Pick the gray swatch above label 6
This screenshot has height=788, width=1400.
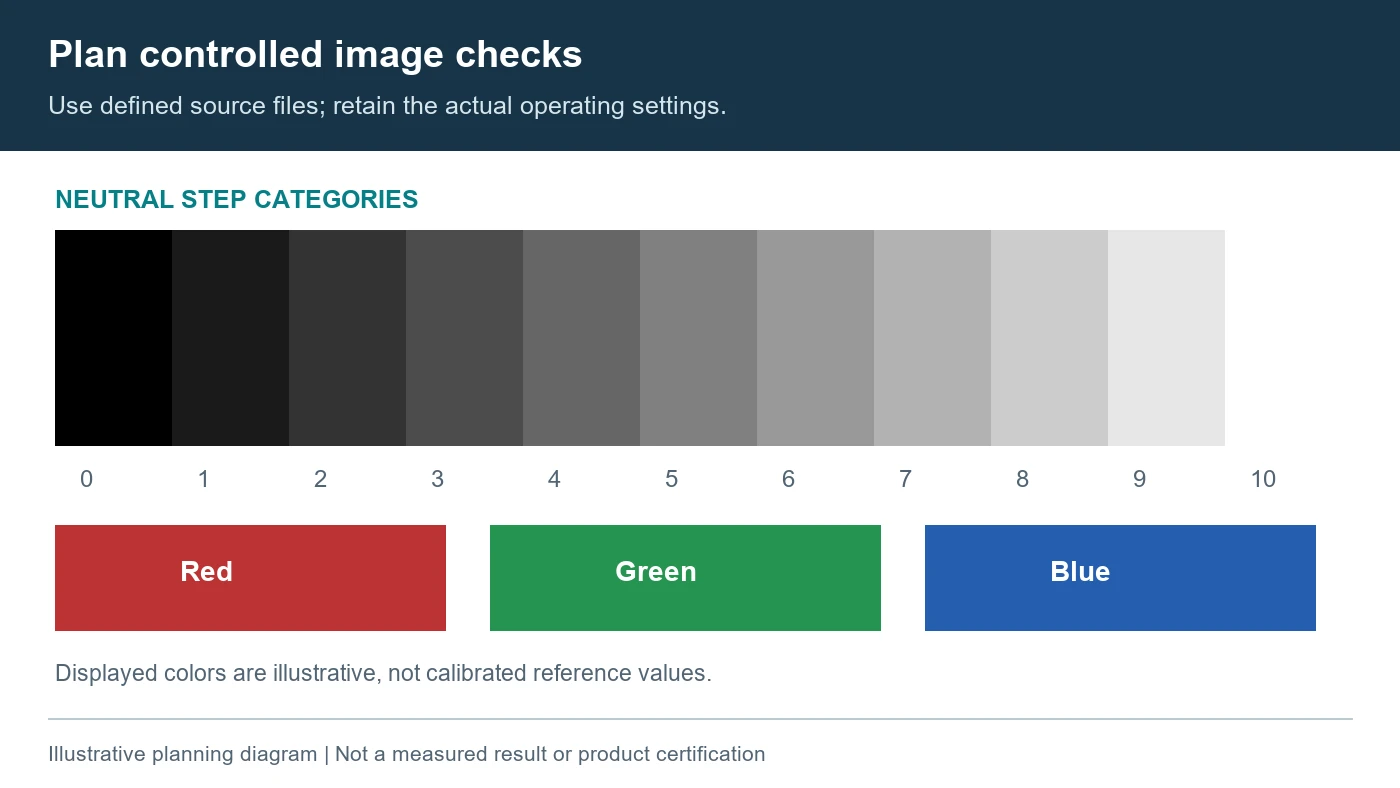pyautogui.click(x=815, y=338)
